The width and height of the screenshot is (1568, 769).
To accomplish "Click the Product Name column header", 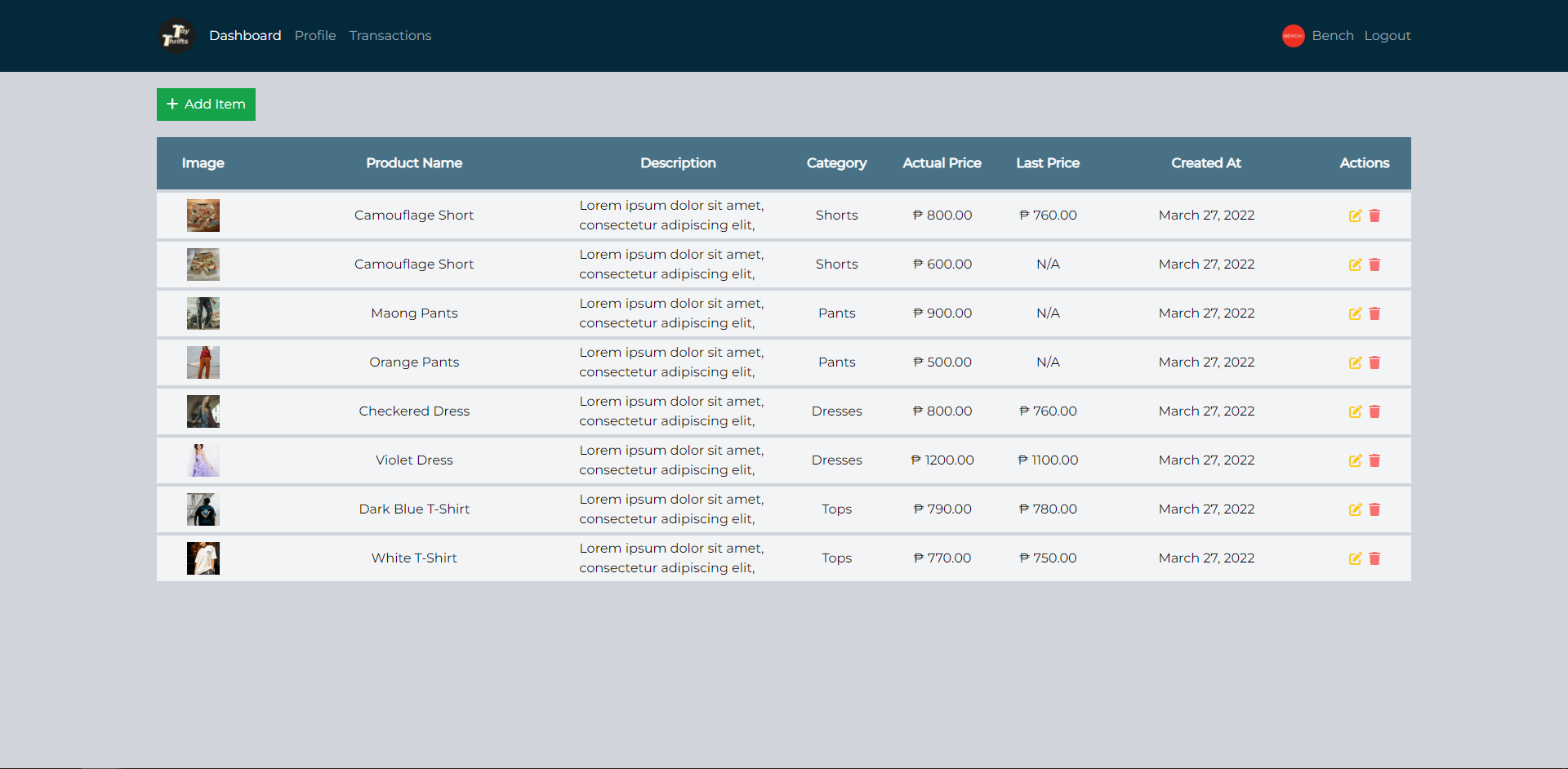I will (x=414, y=163).
